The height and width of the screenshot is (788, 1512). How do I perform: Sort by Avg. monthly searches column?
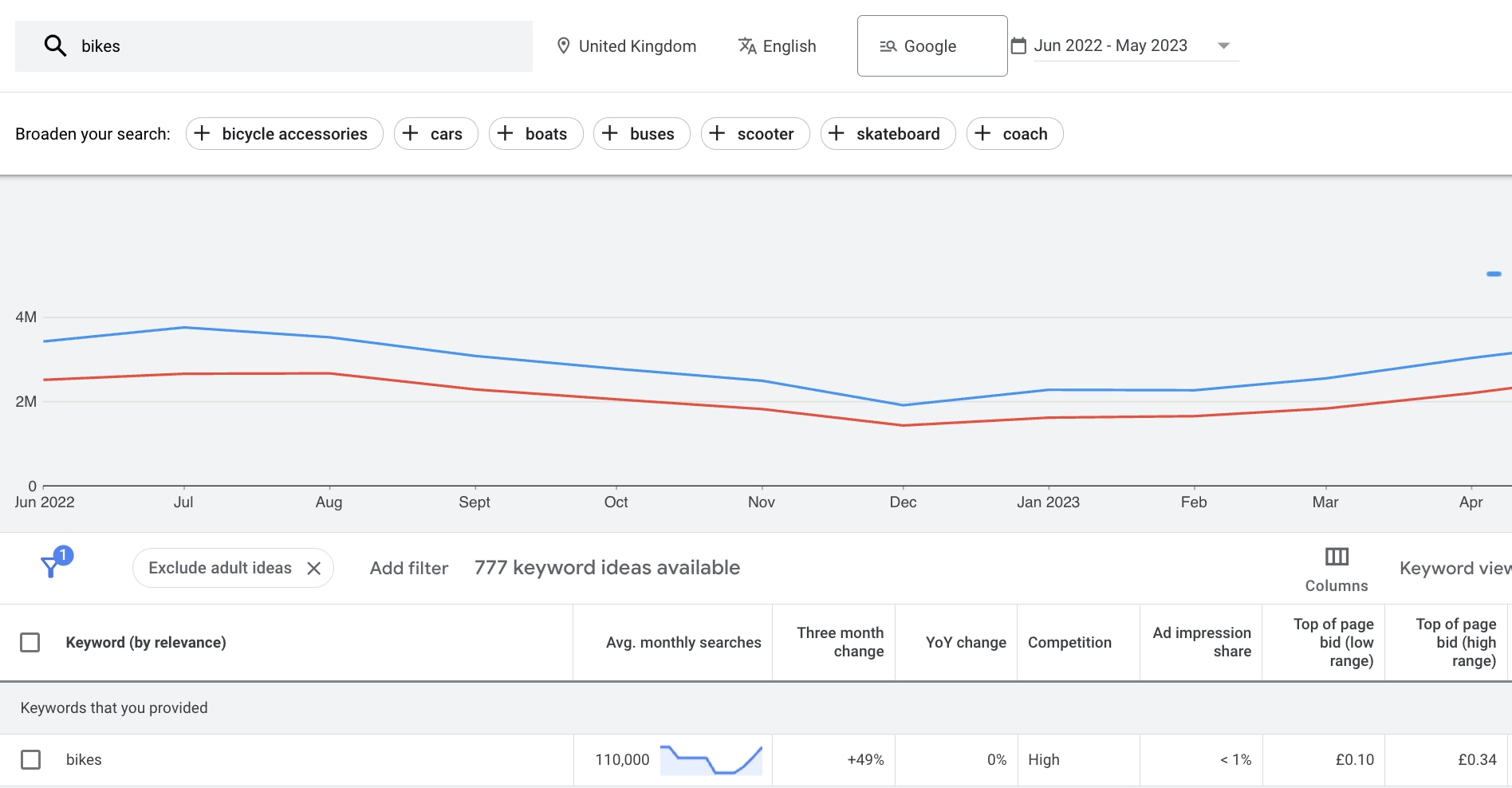pyautogui.click(x=684, y=642)
